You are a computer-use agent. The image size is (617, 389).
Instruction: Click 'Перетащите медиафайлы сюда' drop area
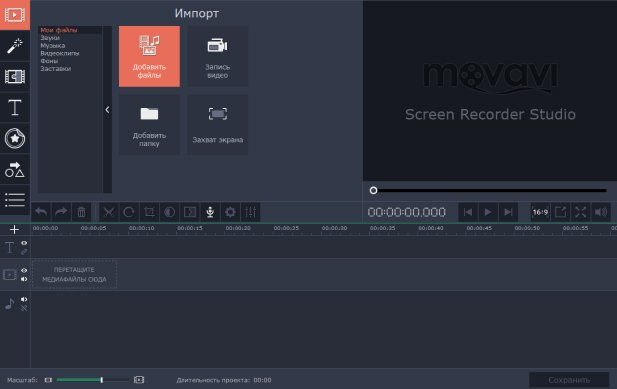tap(74, 275)
